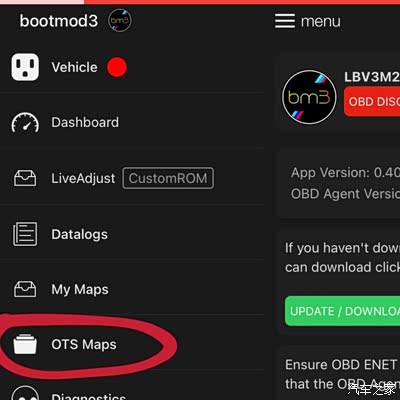The width and height of the screenshot is (400, 400).
Task: Click the OTS Maps folder icon
Action: 25,344
